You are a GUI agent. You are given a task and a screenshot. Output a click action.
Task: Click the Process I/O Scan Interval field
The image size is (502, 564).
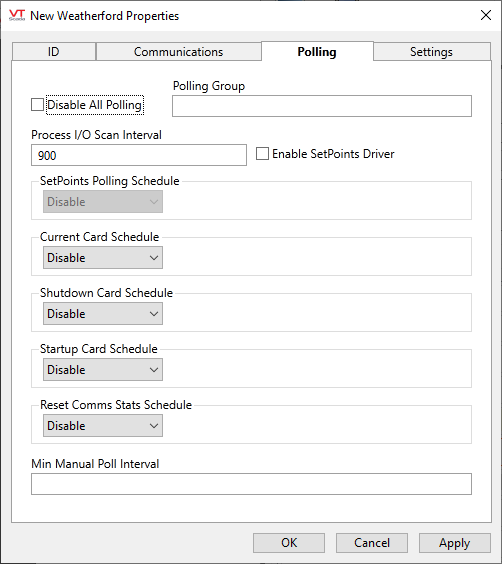click(139, 155)
